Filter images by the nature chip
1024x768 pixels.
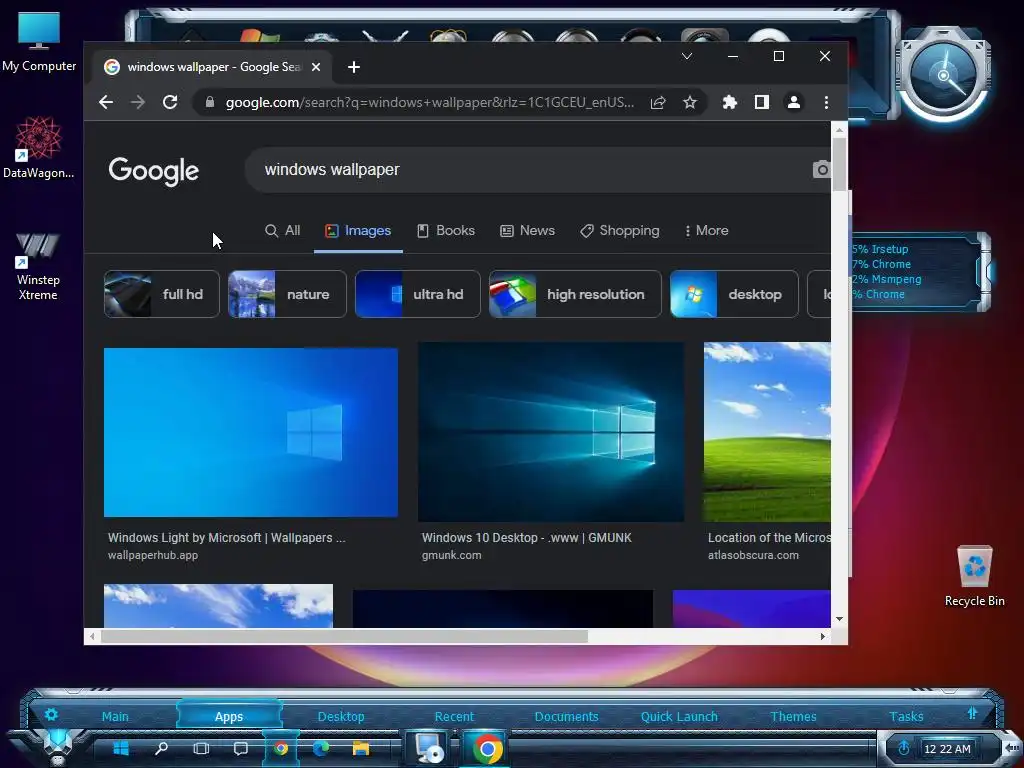287,294
